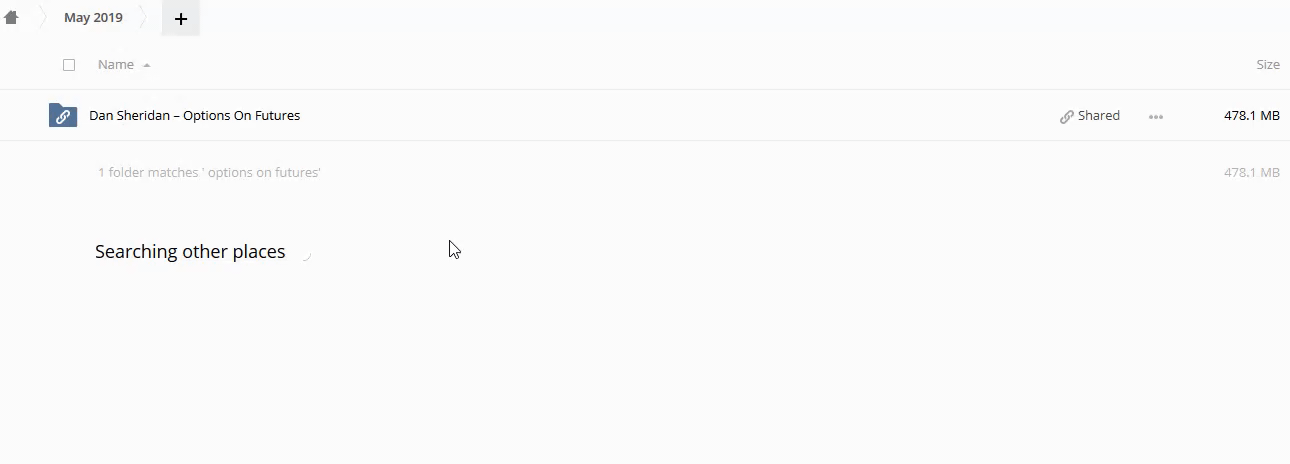
Task: Open the May 2019 breadcrumb
Action: (93, 17)
